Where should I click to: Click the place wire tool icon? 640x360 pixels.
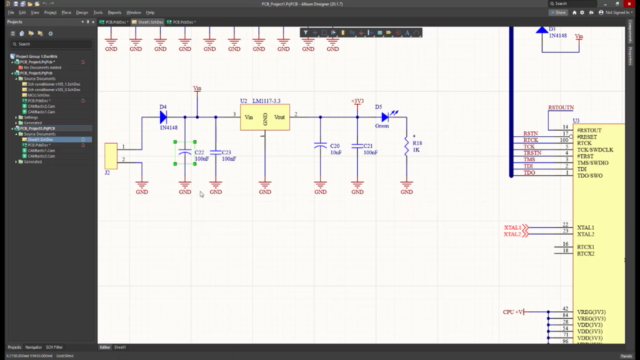[352, 33]
